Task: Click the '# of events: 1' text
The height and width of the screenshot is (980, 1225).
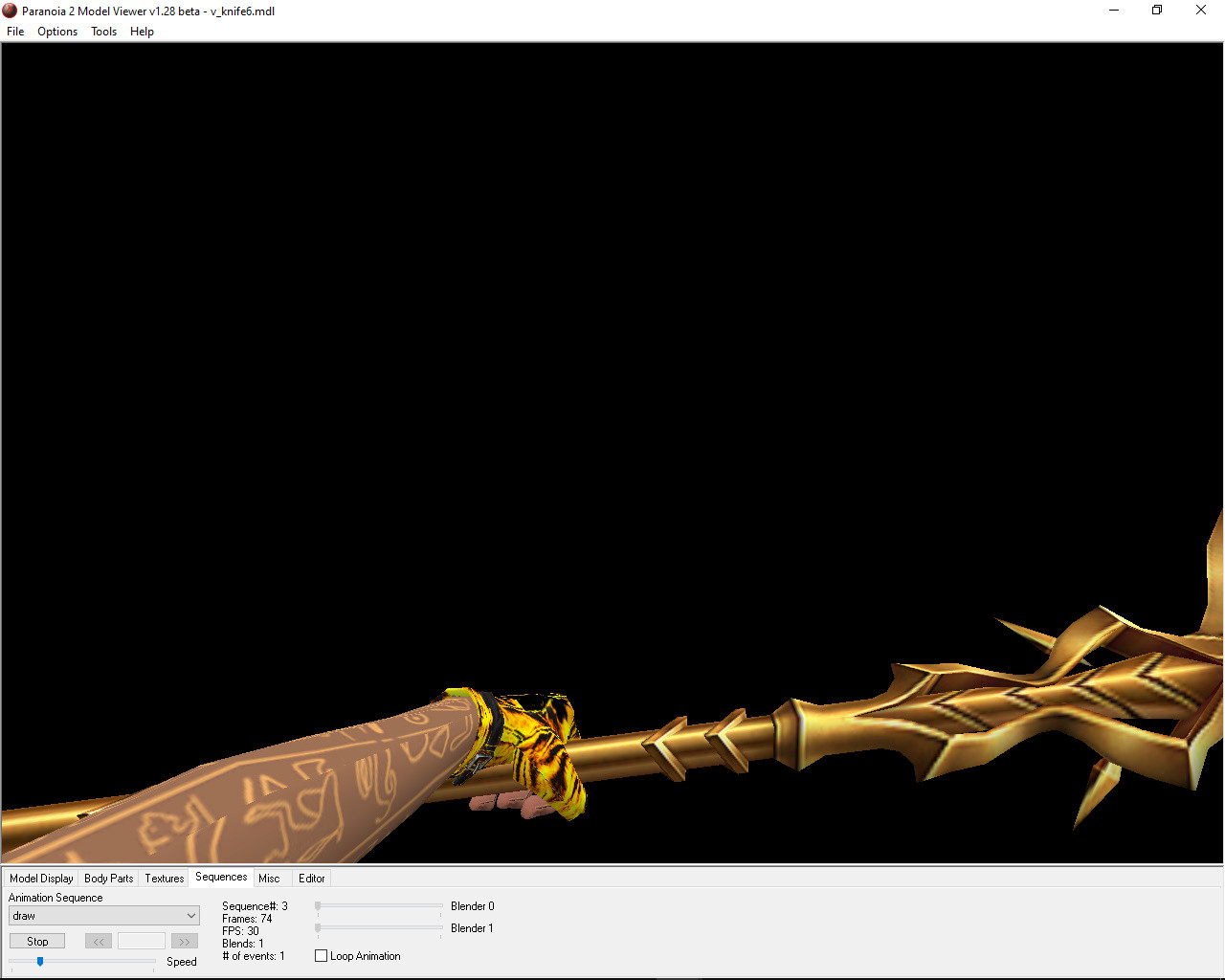Action: [x=254, y=956]
